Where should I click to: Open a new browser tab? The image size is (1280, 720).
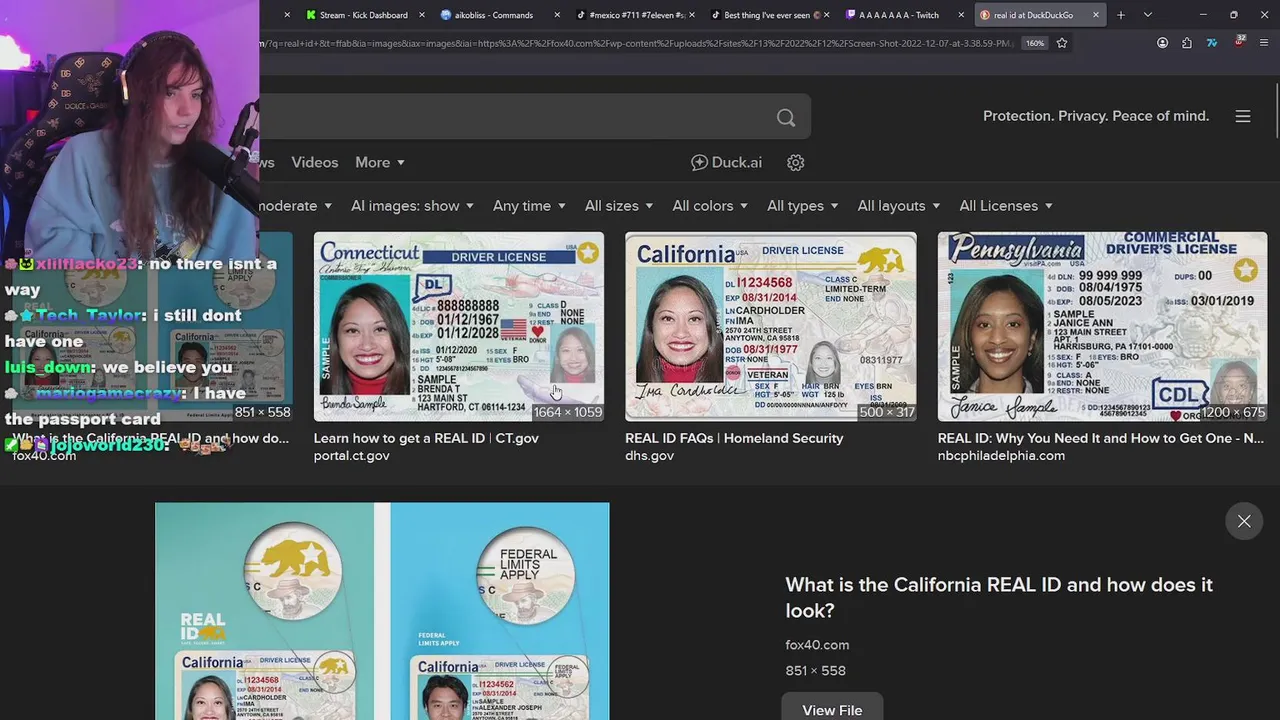(1121, 15)
